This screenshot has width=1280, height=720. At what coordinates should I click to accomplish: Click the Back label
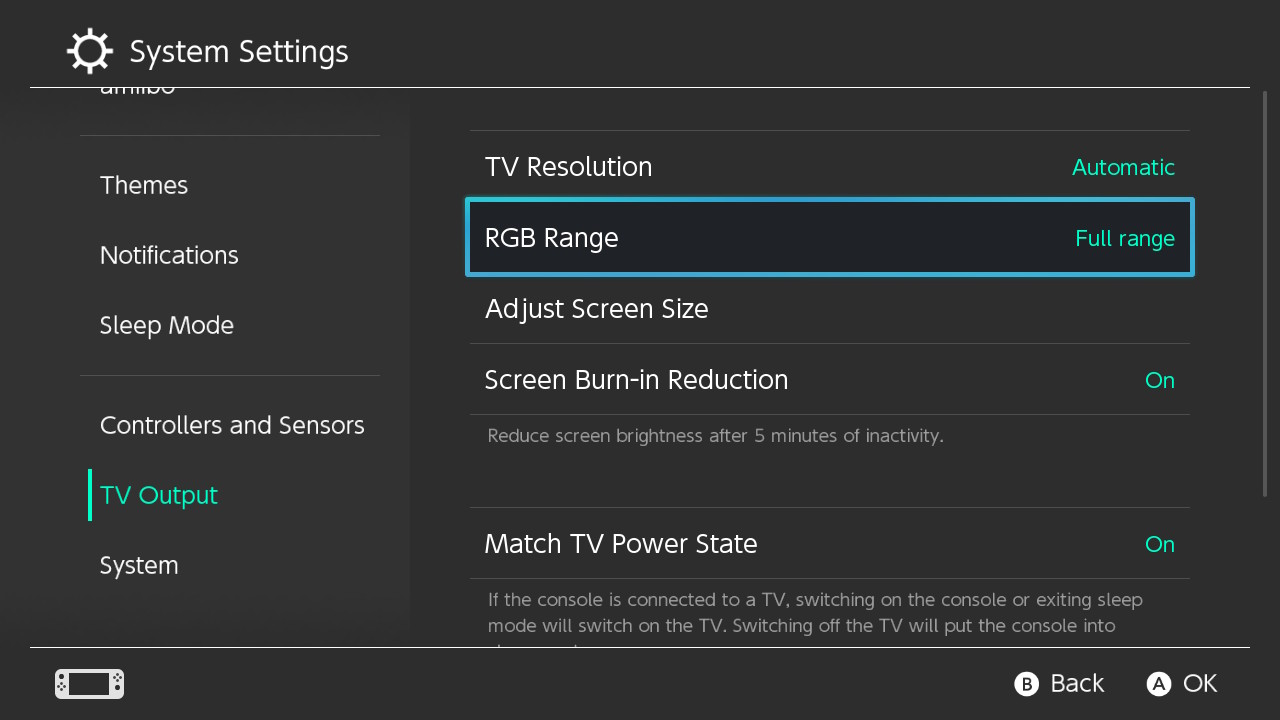(1076, 683)
